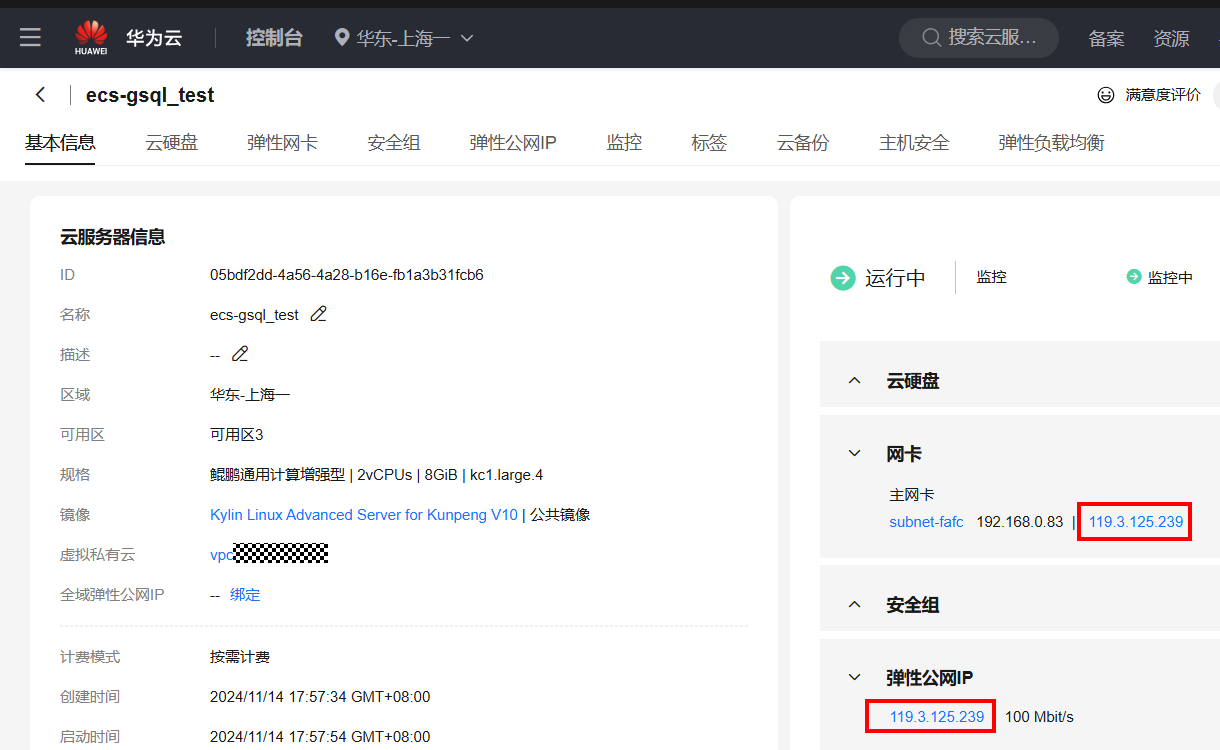Open the subnet-fafc link

pos(926,522)
